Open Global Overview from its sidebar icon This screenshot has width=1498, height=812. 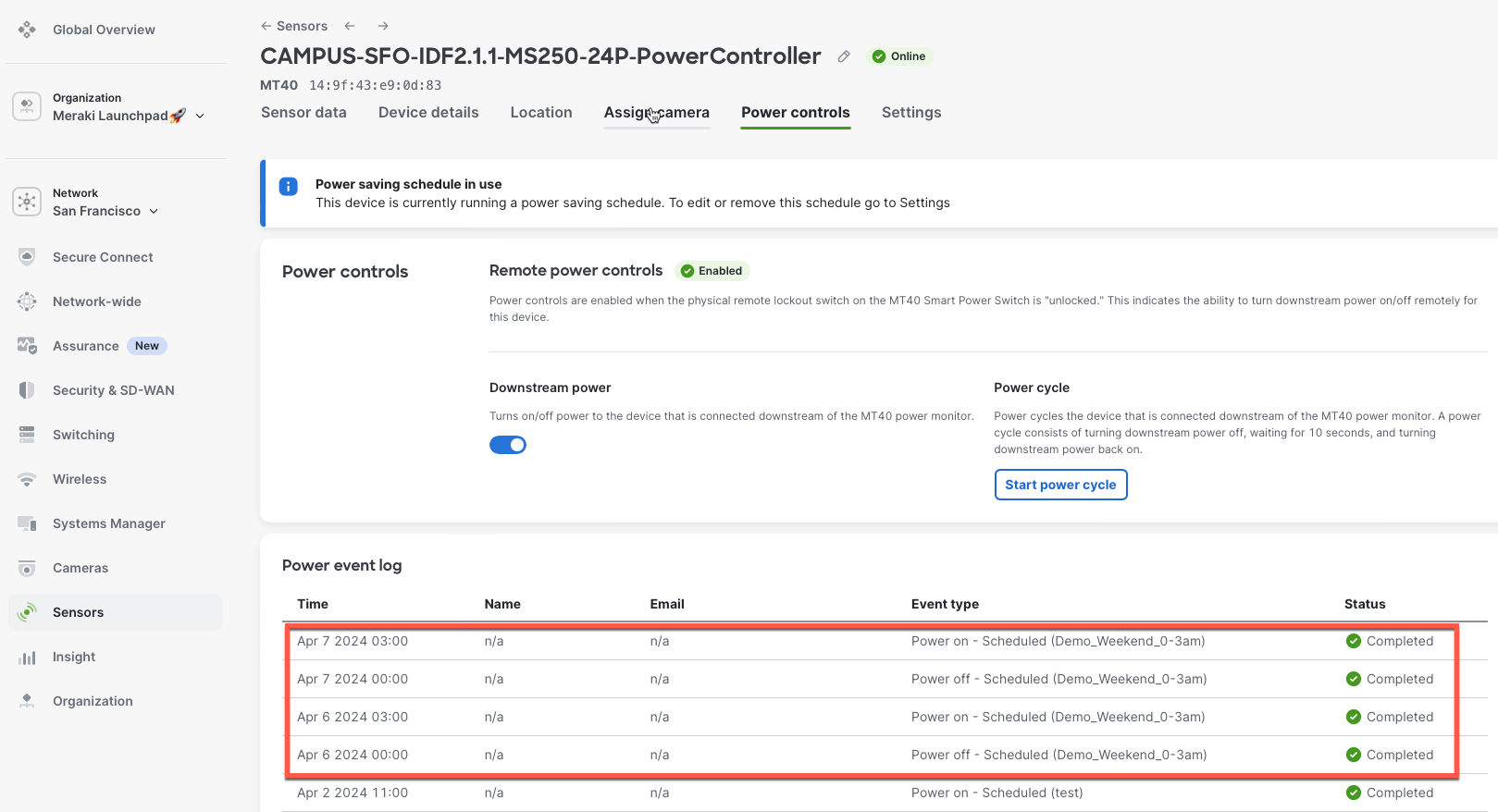click(27, 30)
